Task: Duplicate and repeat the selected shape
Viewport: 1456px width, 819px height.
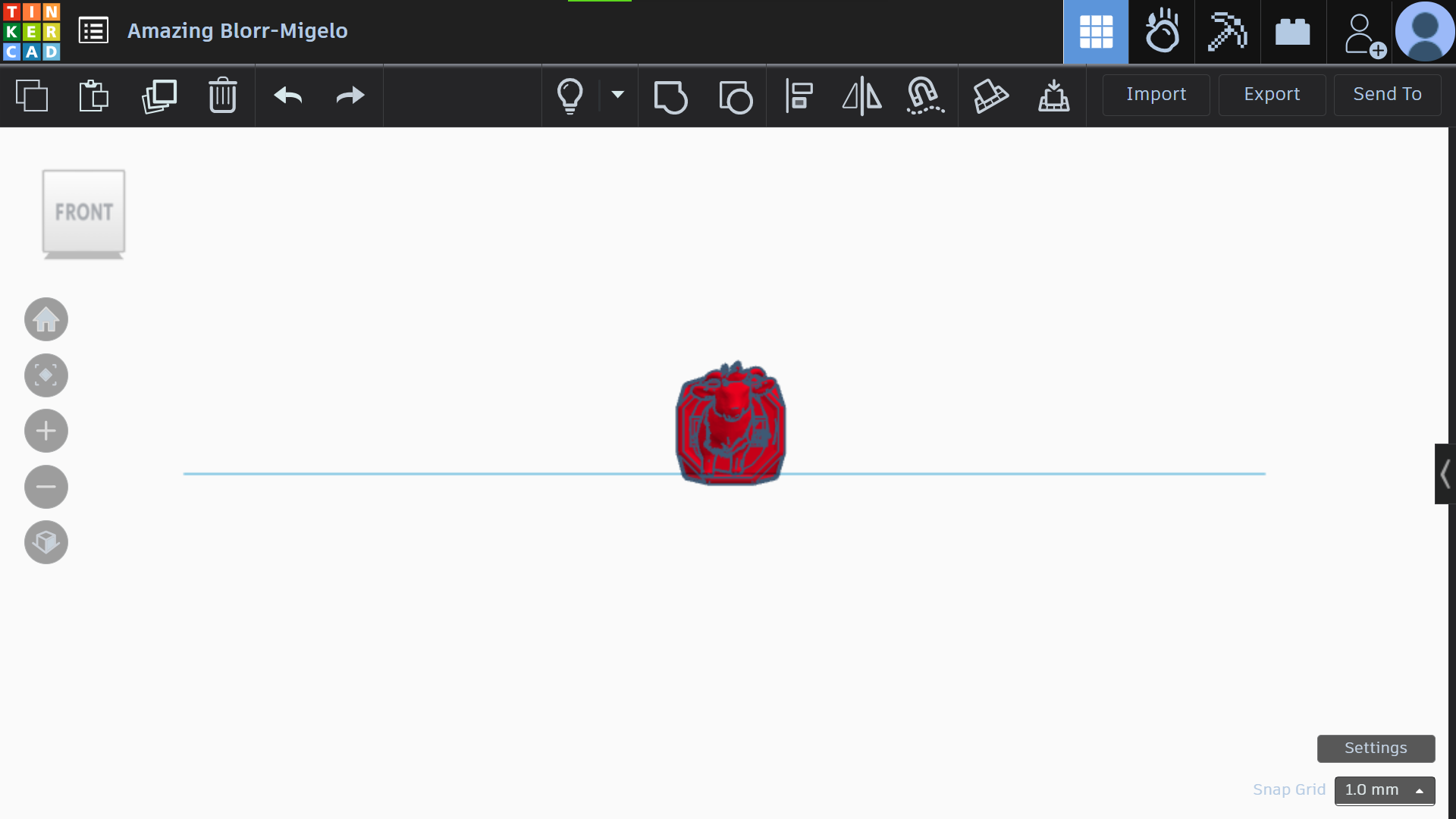Action: [x=158, y=96]
